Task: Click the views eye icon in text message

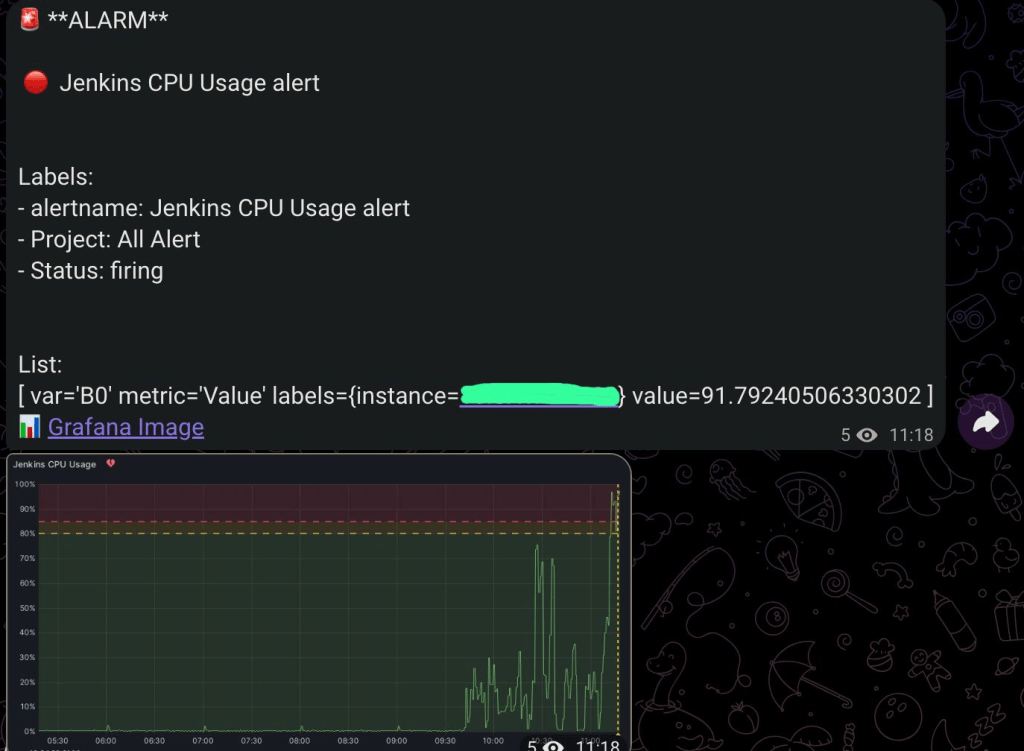Action: 866,435
